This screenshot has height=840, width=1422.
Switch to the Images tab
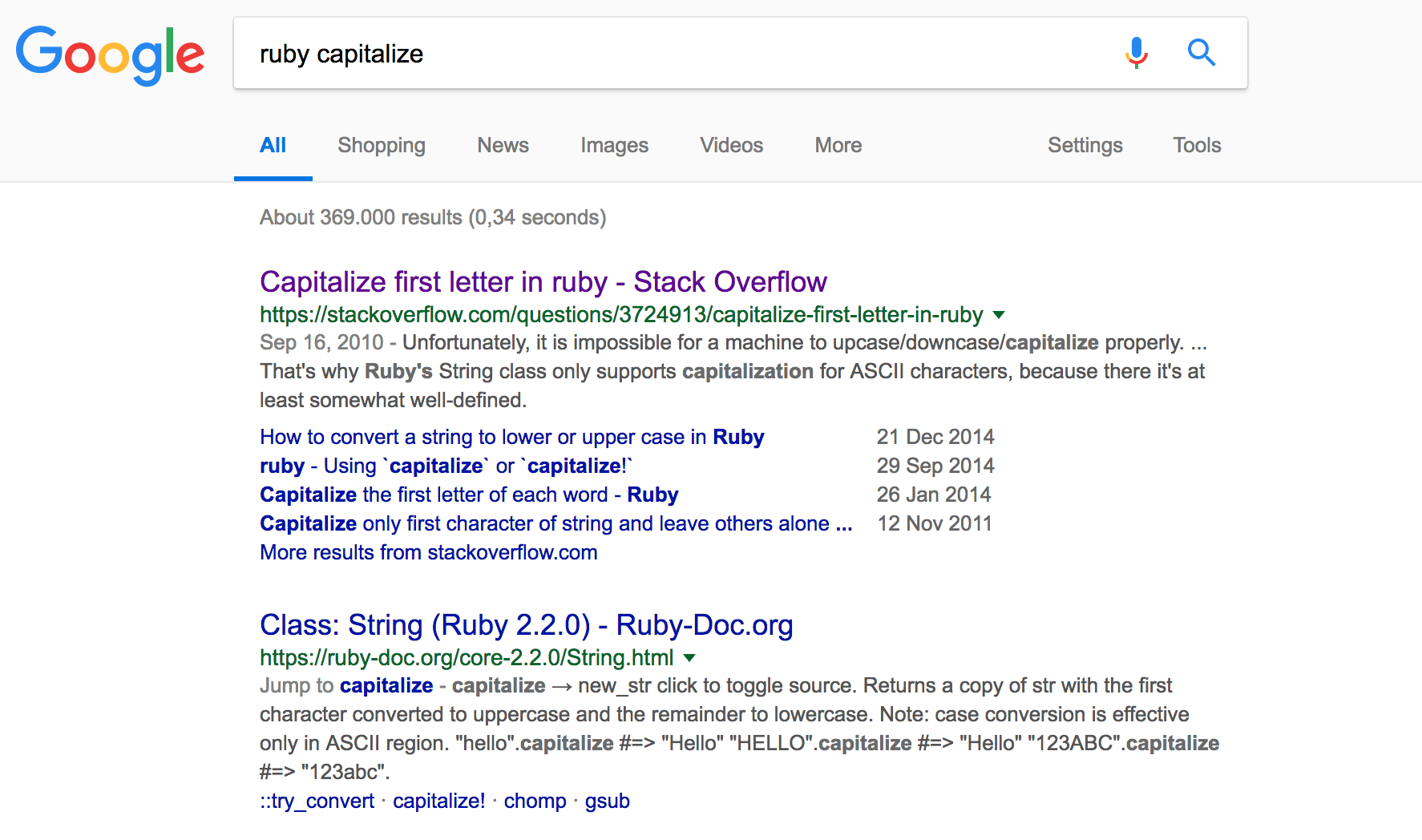pos(614,145)
